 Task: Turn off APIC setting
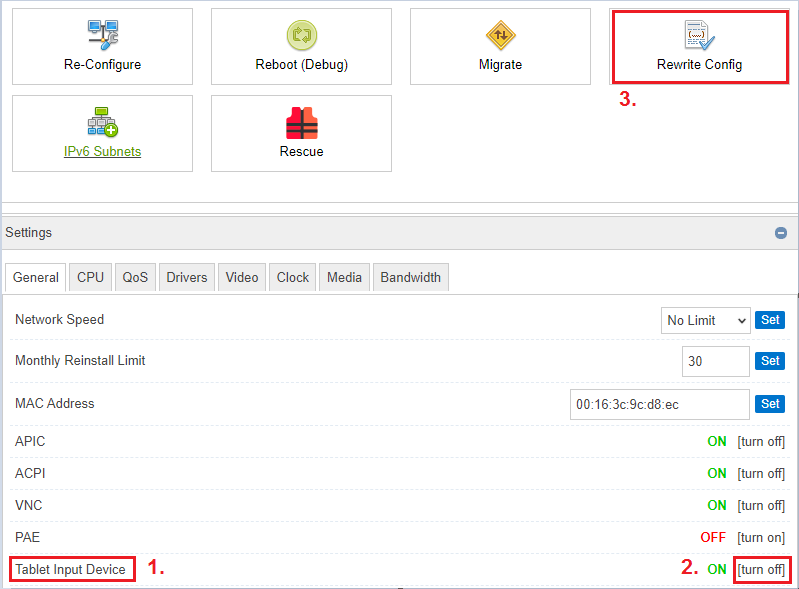click(761, 441)
